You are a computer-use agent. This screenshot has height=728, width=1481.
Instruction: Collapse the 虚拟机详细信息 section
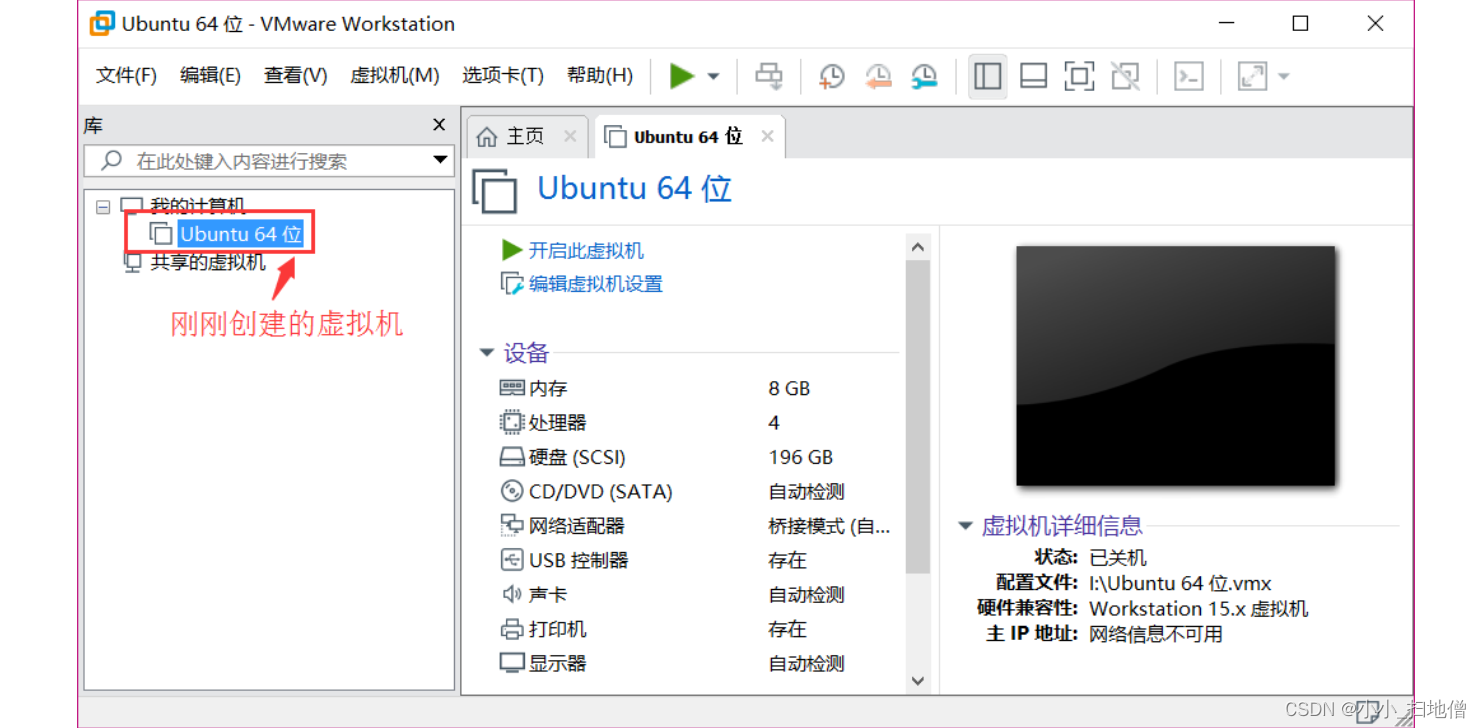(965, 525)
